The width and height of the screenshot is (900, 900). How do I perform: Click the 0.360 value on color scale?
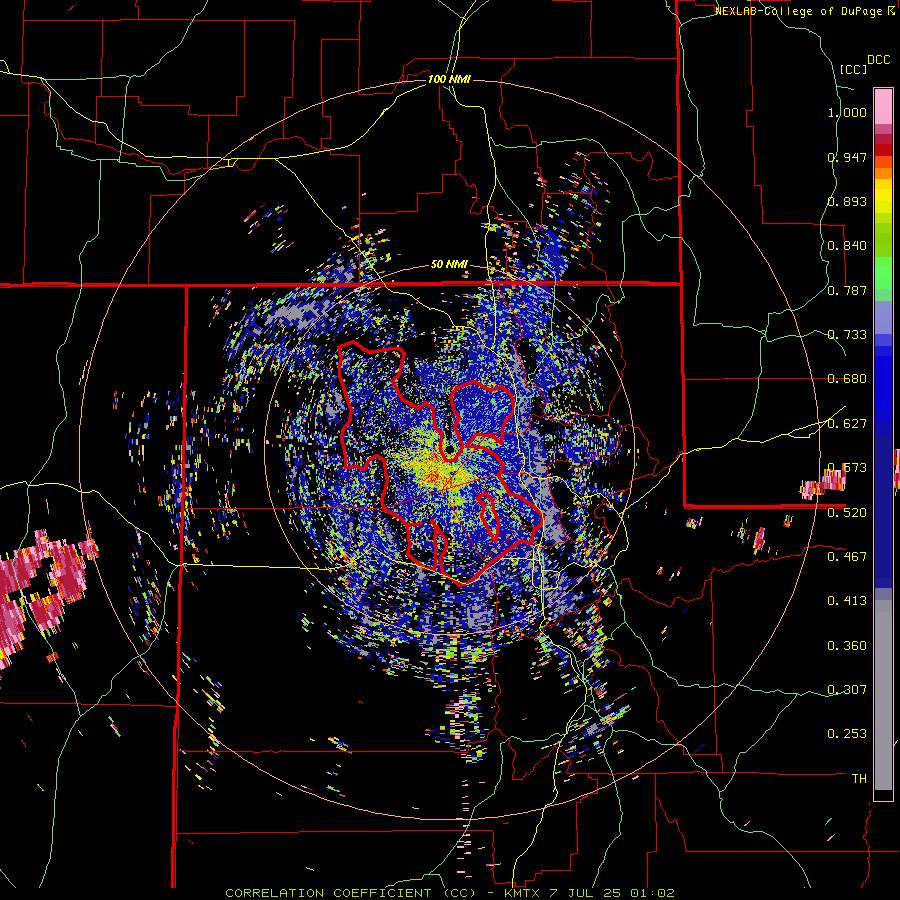pyautogui.click(x=847, y=646)
